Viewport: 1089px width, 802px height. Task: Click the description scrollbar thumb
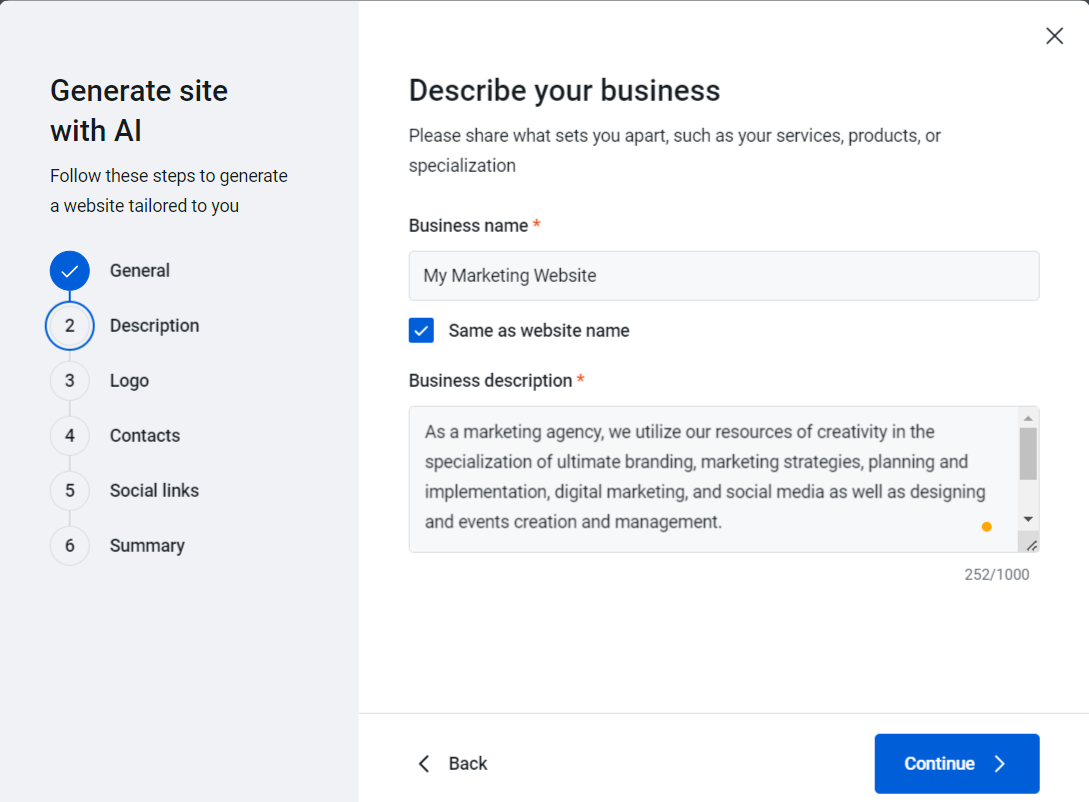click(x=1028, y=454)
